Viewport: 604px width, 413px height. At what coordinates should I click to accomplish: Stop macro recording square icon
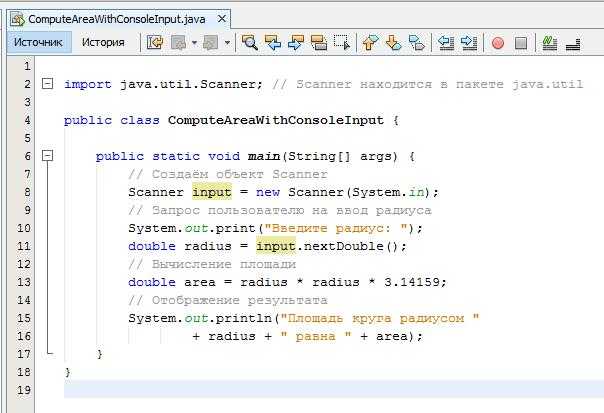[x=521, y=43]
